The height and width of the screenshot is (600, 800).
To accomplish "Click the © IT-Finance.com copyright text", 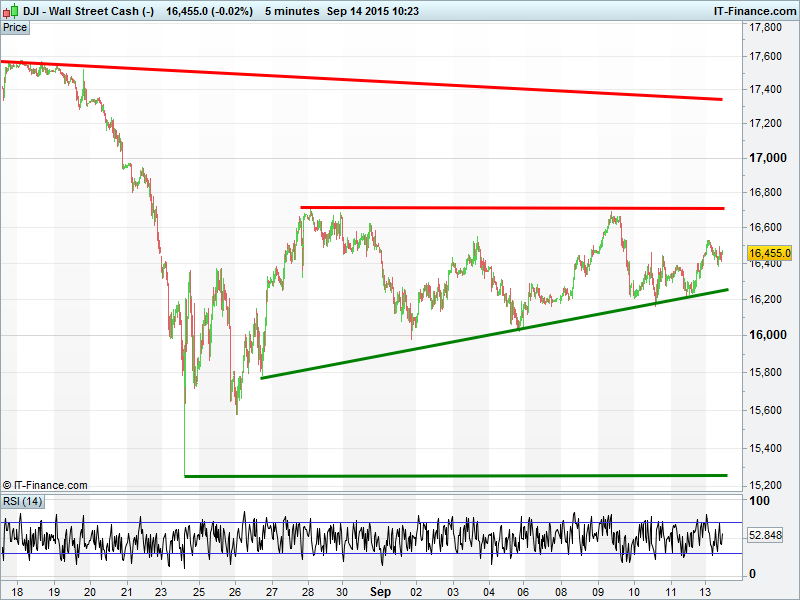I will (46, 485).
